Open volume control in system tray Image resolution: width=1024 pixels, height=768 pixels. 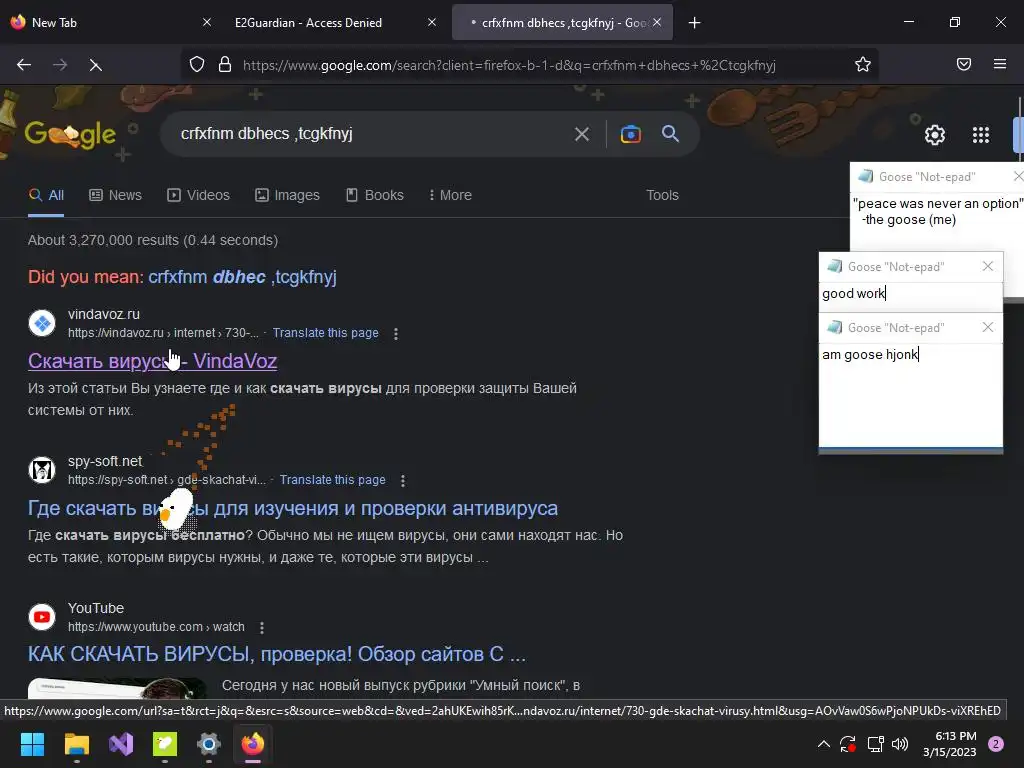pyautogui.click(x=900, y=744)
